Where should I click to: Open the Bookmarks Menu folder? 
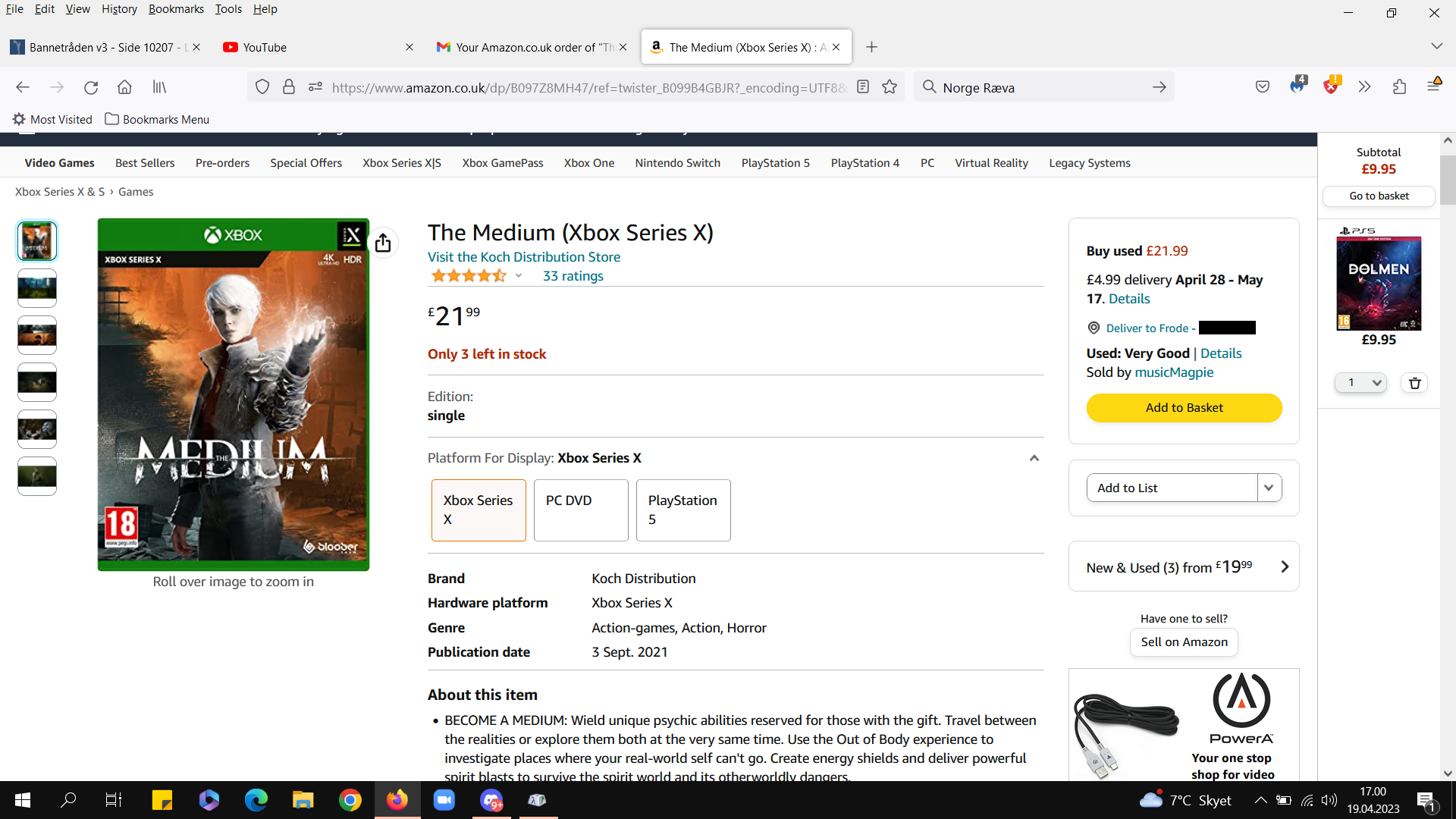157,119
